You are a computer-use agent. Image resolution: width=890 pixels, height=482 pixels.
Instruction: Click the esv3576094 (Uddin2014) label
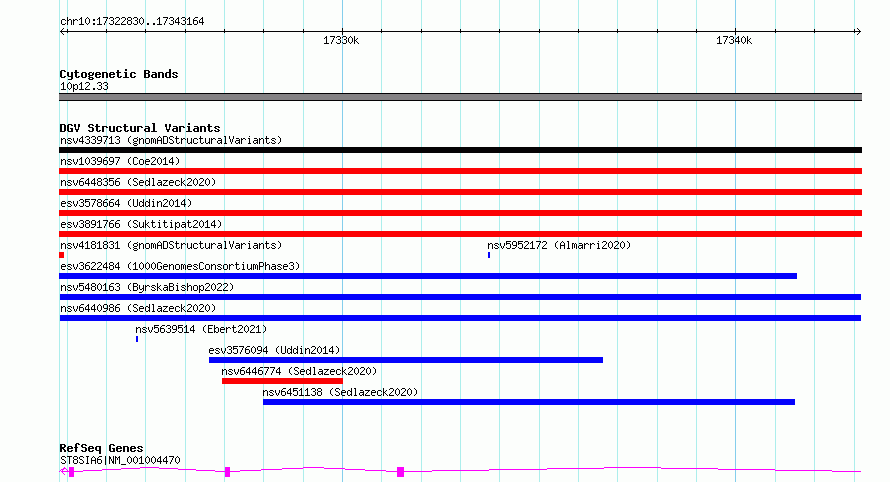pos(274,350)
